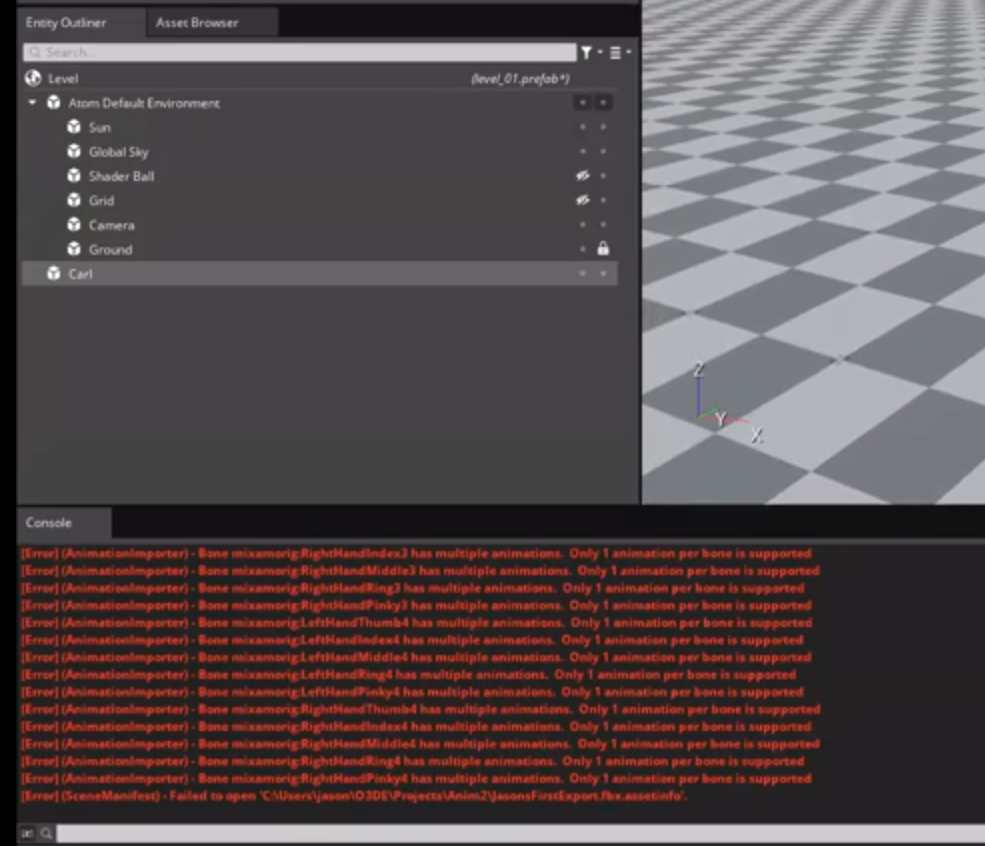
Task: Click the cube icon beside Sun entity
Action: tap(72, 127)
